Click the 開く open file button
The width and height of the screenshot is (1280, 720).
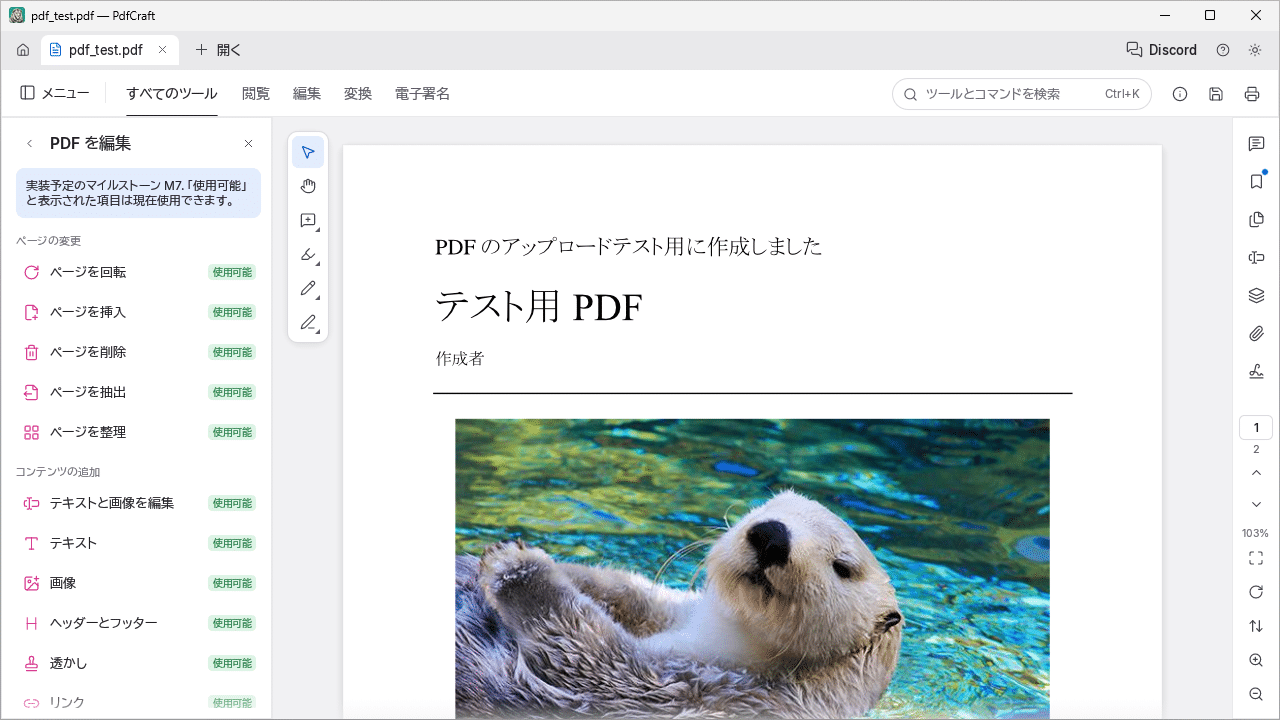click(x=218, y=50)
